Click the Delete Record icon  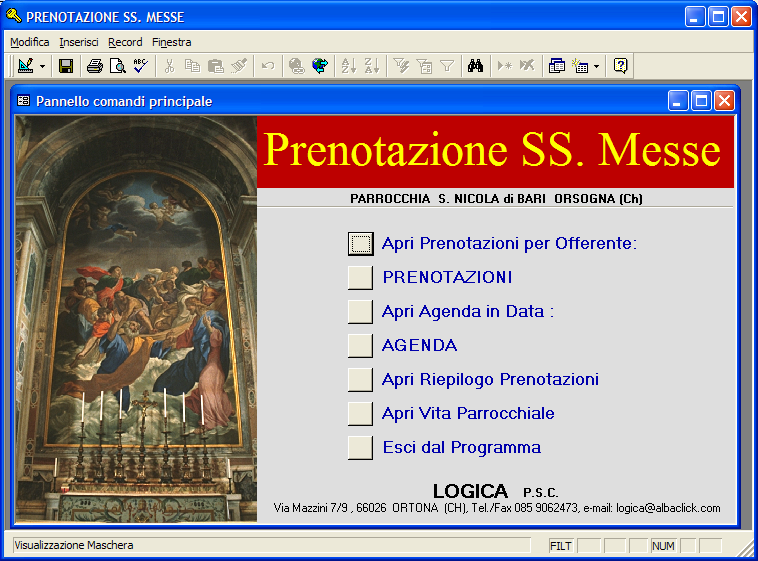click(x=527, y=65)
